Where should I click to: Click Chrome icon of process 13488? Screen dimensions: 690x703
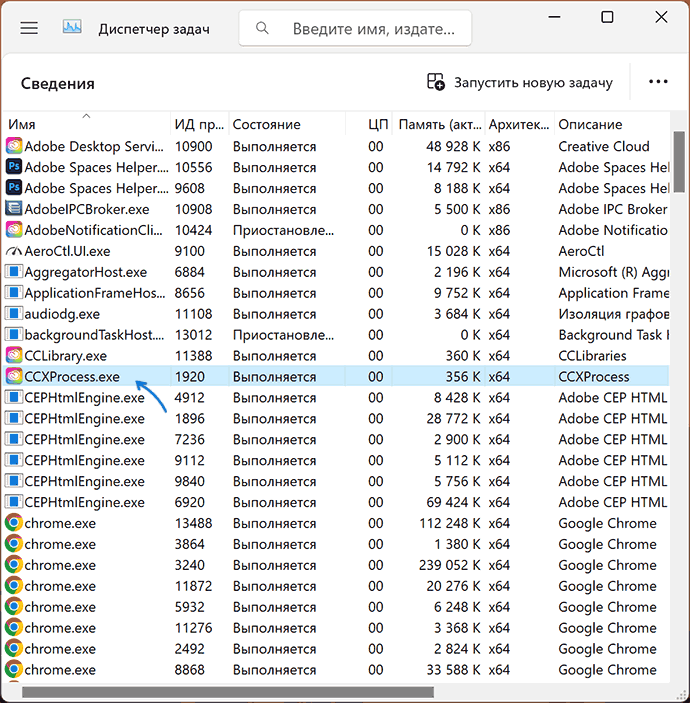coord(14,523)
